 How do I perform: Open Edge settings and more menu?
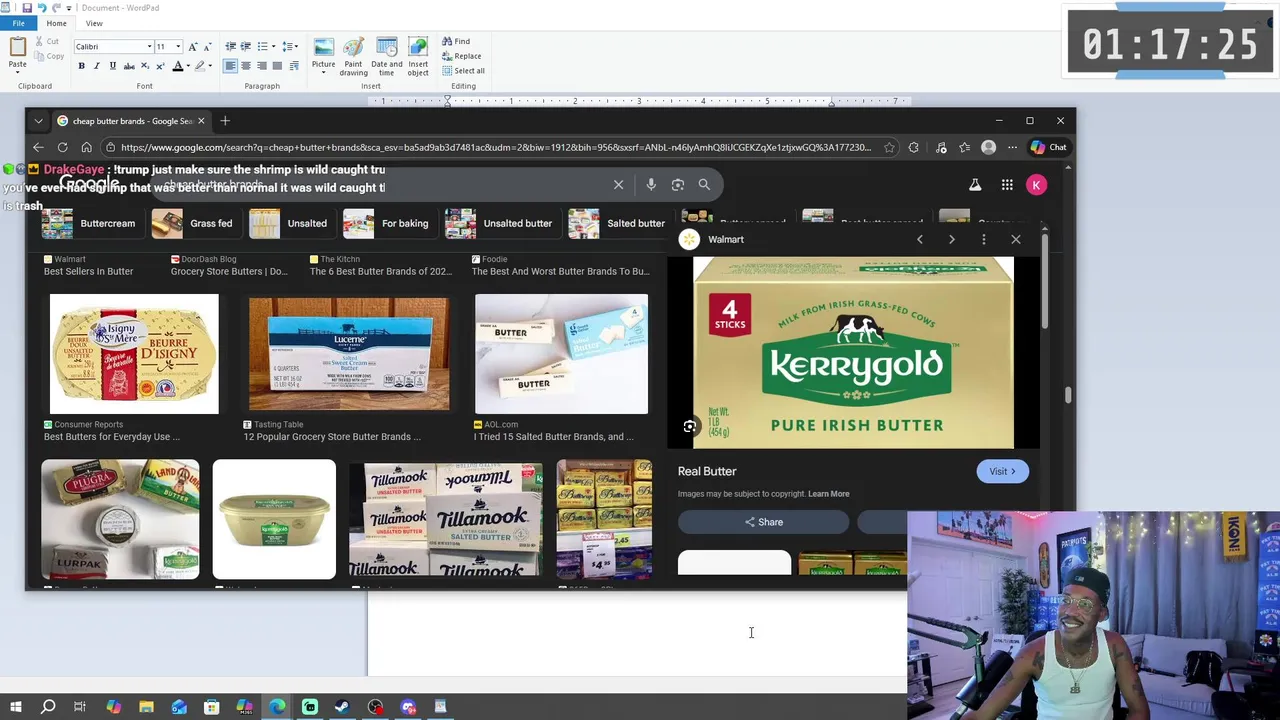(1012, 147)
